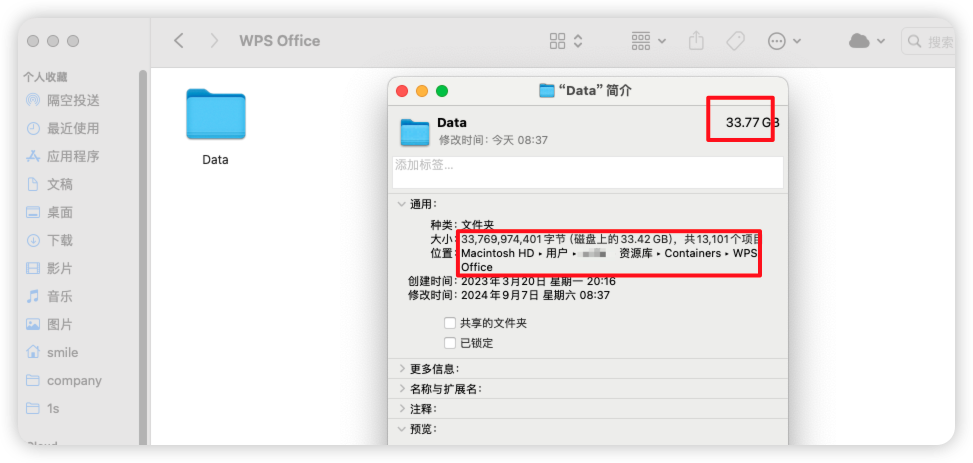The width and height of the screenshot is (973, 463).
Task: Minimize the Data info window
Action: [x=422, y=91]
